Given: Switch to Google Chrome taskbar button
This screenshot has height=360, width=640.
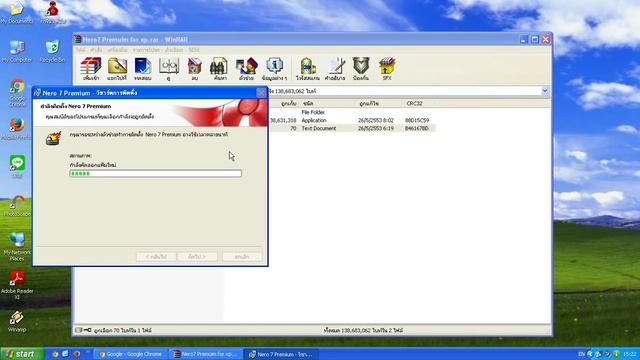Looking at the screenshot, I should coord(131,354).
